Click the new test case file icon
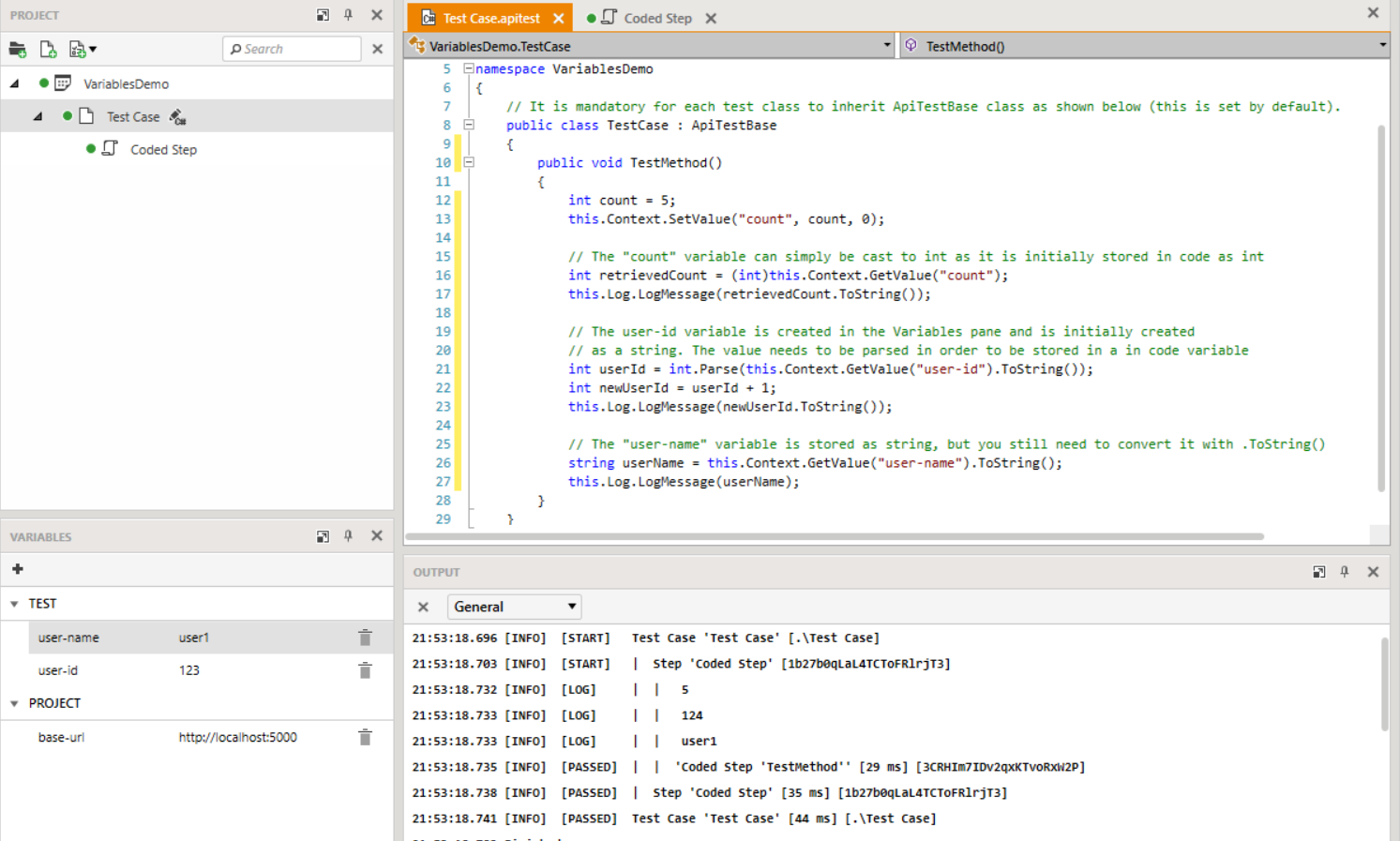This screenshot has height=841, width=1400. pos(48,49)
